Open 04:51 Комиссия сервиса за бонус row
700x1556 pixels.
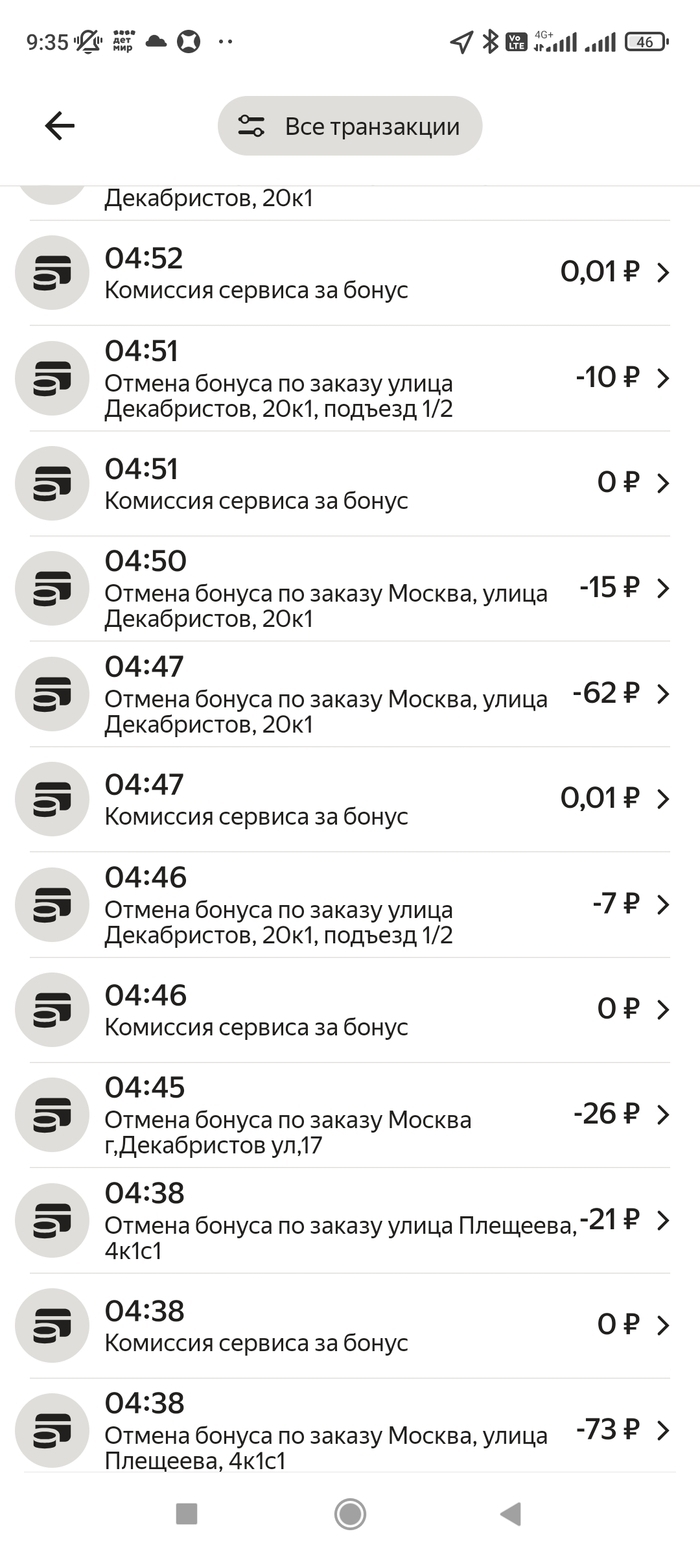tap(350, 484)
